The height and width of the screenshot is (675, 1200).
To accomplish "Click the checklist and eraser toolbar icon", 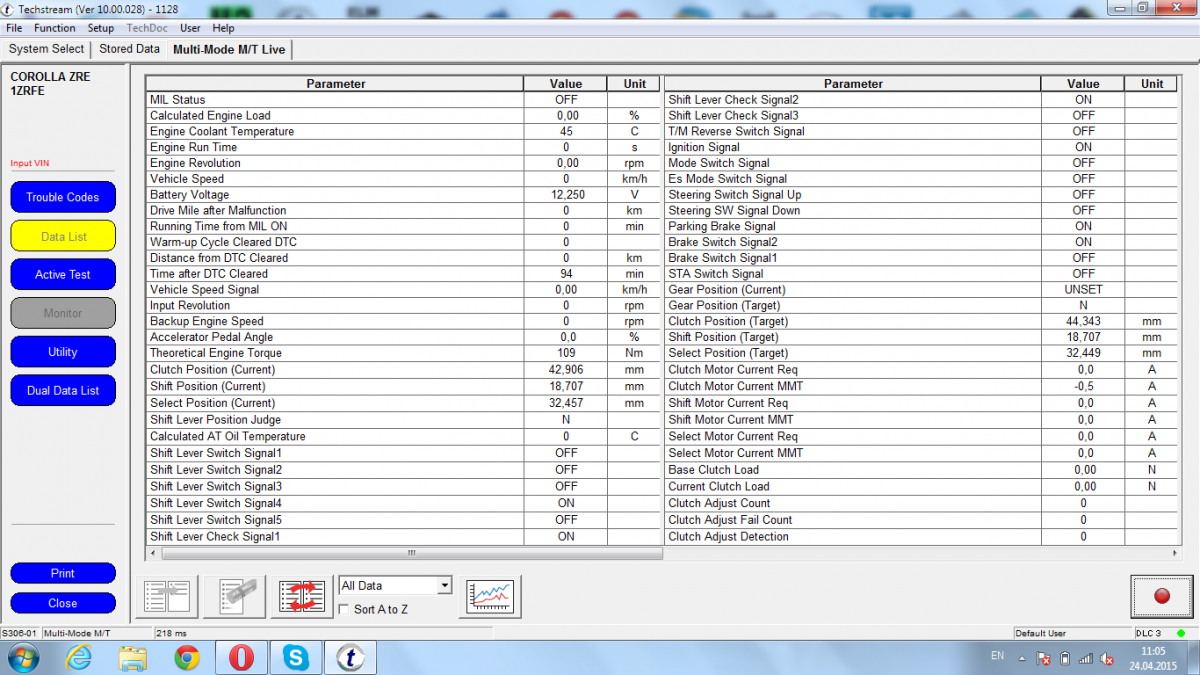I will [x=234, y=596].
